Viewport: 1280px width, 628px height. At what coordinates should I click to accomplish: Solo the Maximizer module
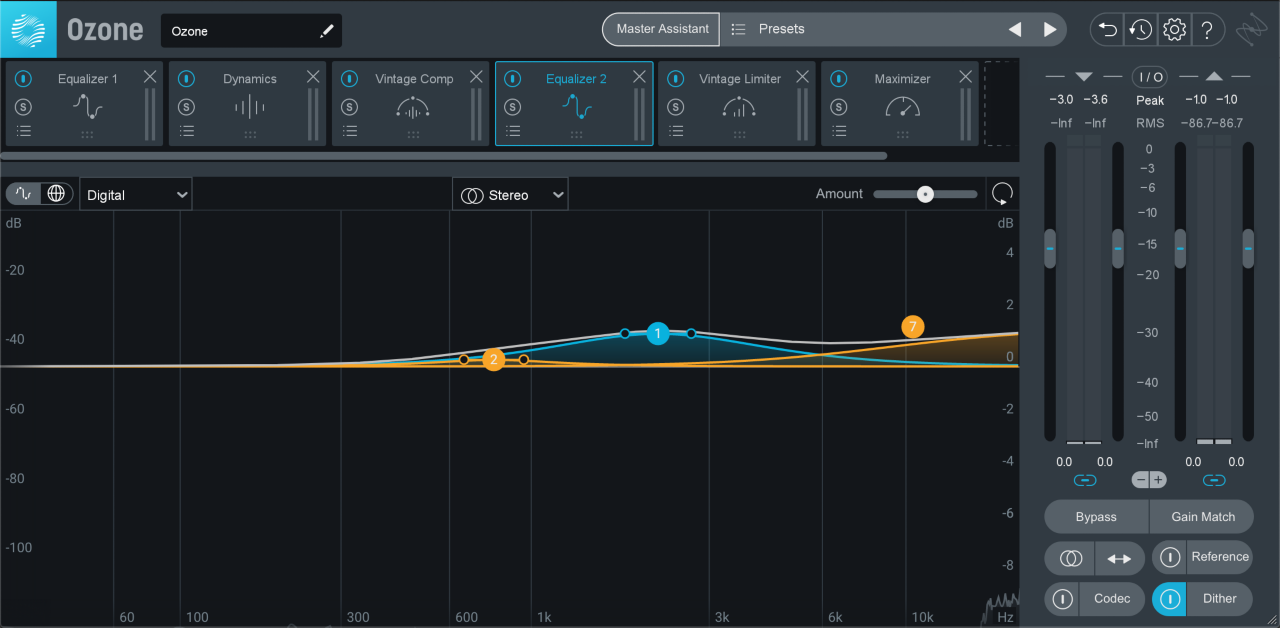pyautogui.click(x=839, y=107)
